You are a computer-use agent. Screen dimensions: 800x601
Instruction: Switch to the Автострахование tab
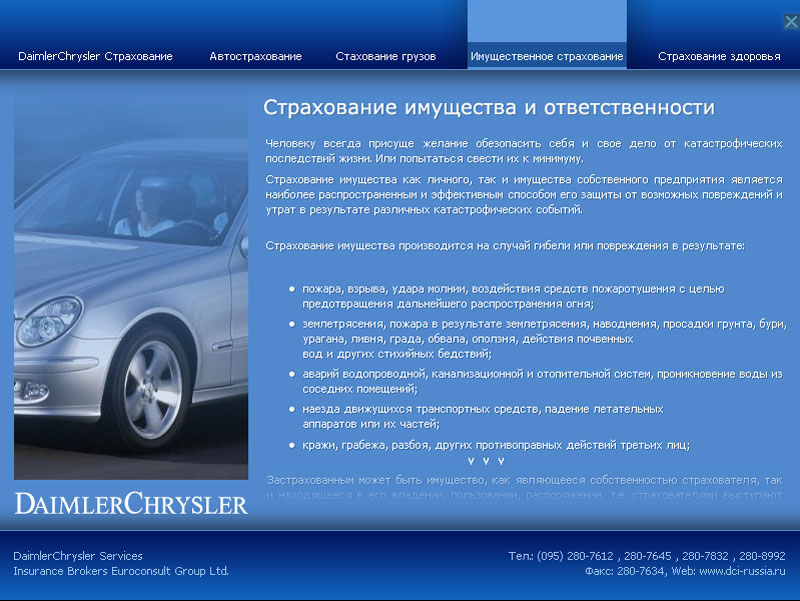tap(255, 57)
